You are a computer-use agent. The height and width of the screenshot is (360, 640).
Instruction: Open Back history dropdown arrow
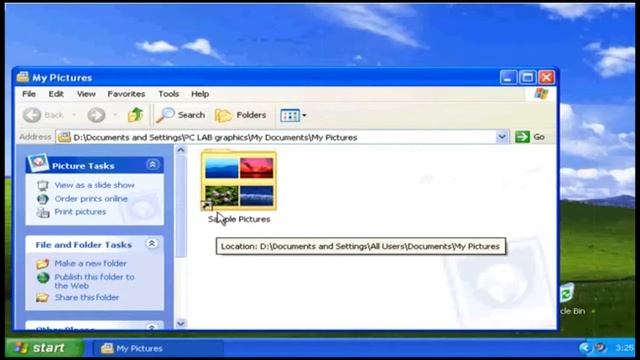[x=74, y=115]
